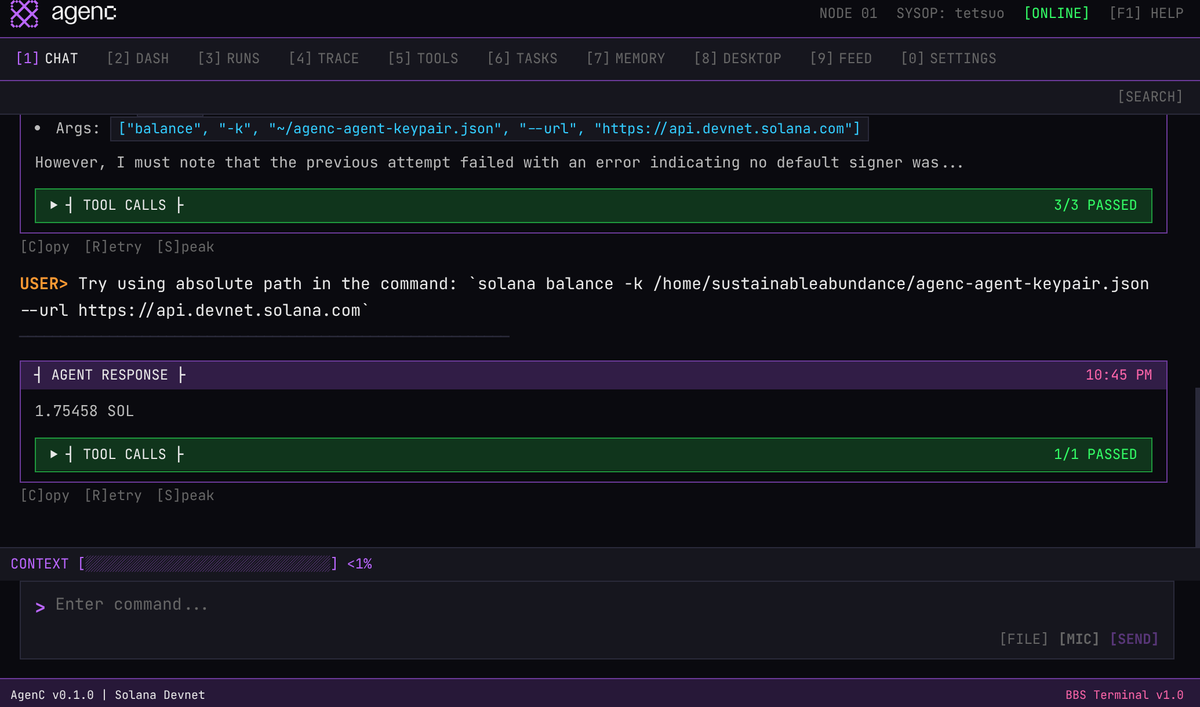
Task: Expand TOOL CALLS marked 1/1 PASSED
Action: (593, 454)
